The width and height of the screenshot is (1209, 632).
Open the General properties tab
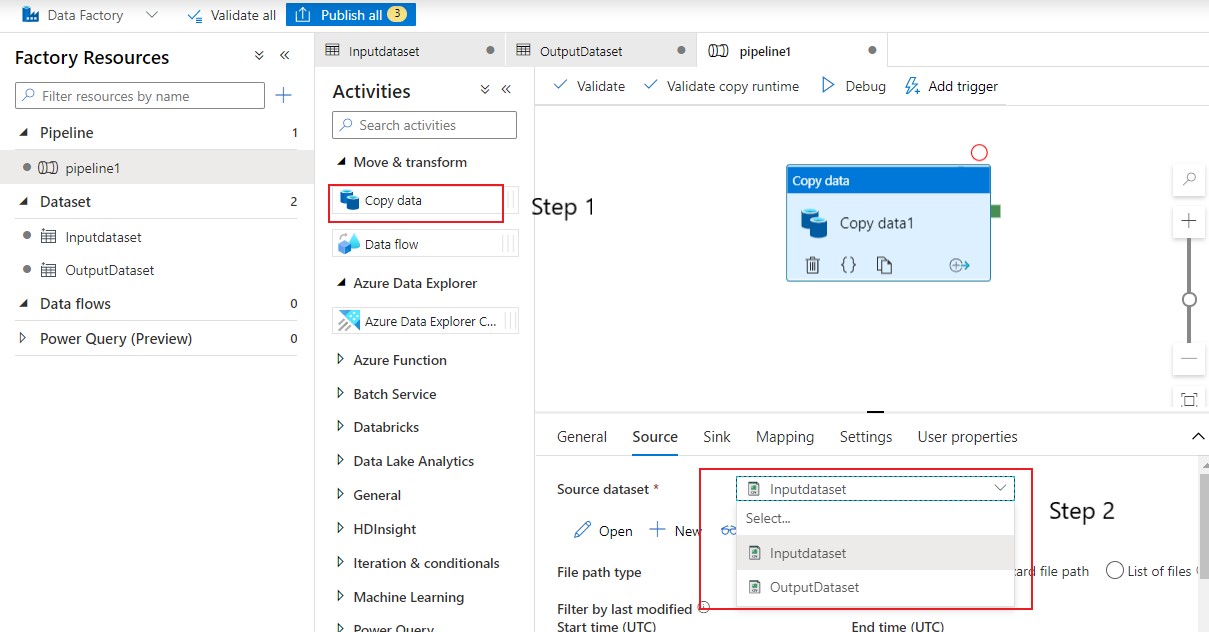click(582, 437)
